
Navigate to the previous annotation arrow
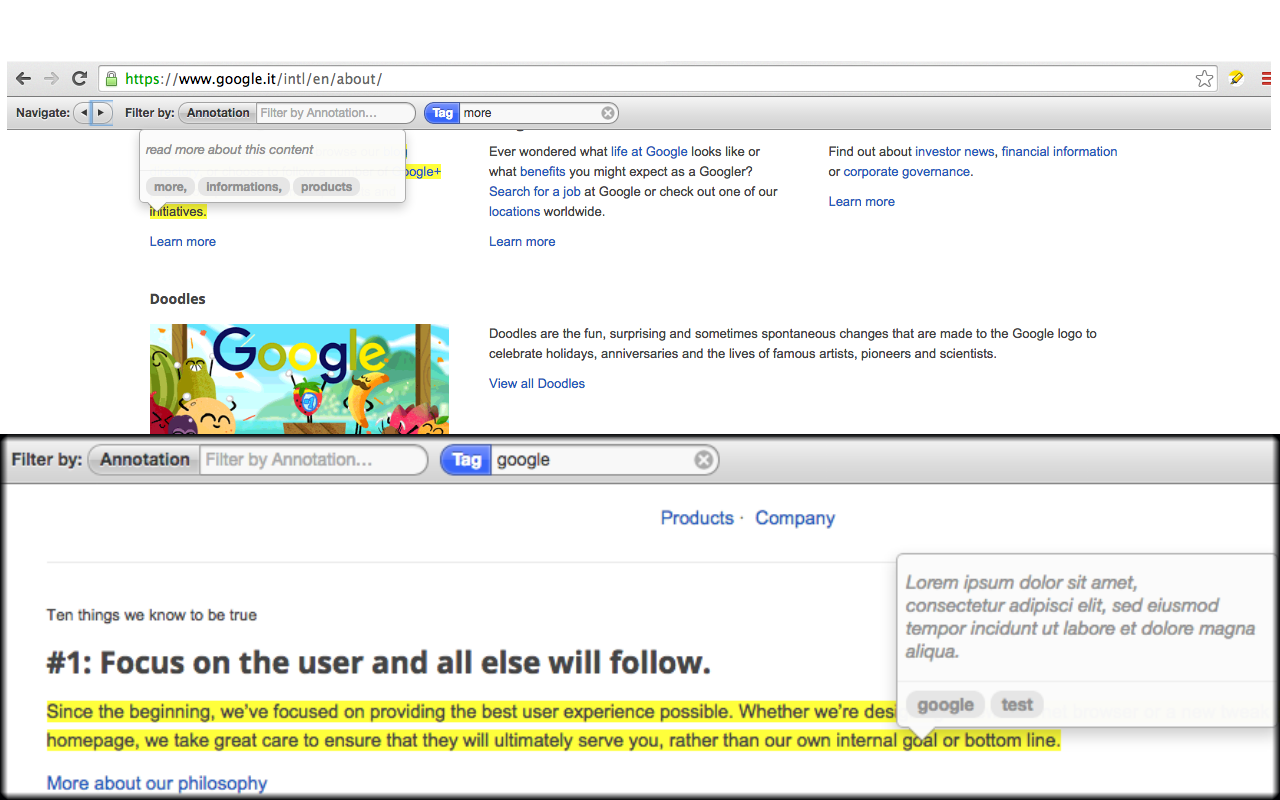click(x=83, y=113)
